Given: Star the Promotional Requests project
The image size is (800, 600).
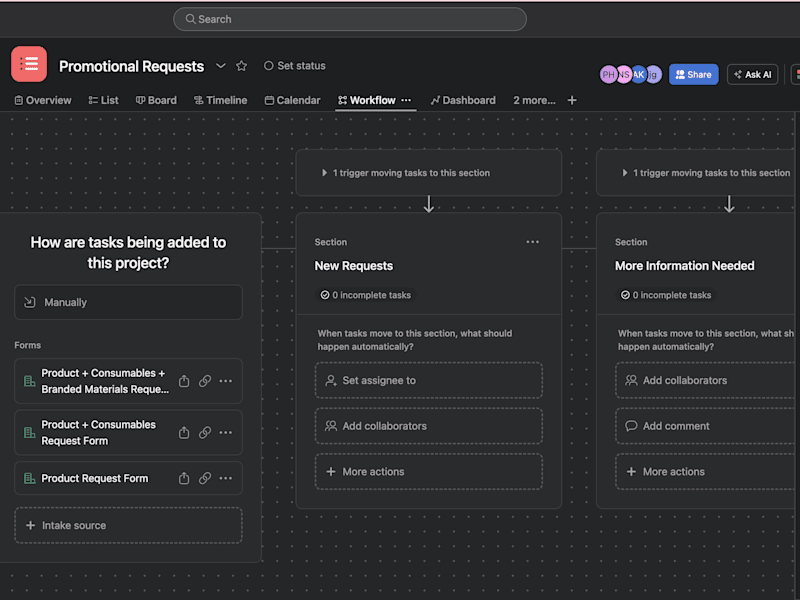Looking at the screenshot, I should [x=241, y=66].
